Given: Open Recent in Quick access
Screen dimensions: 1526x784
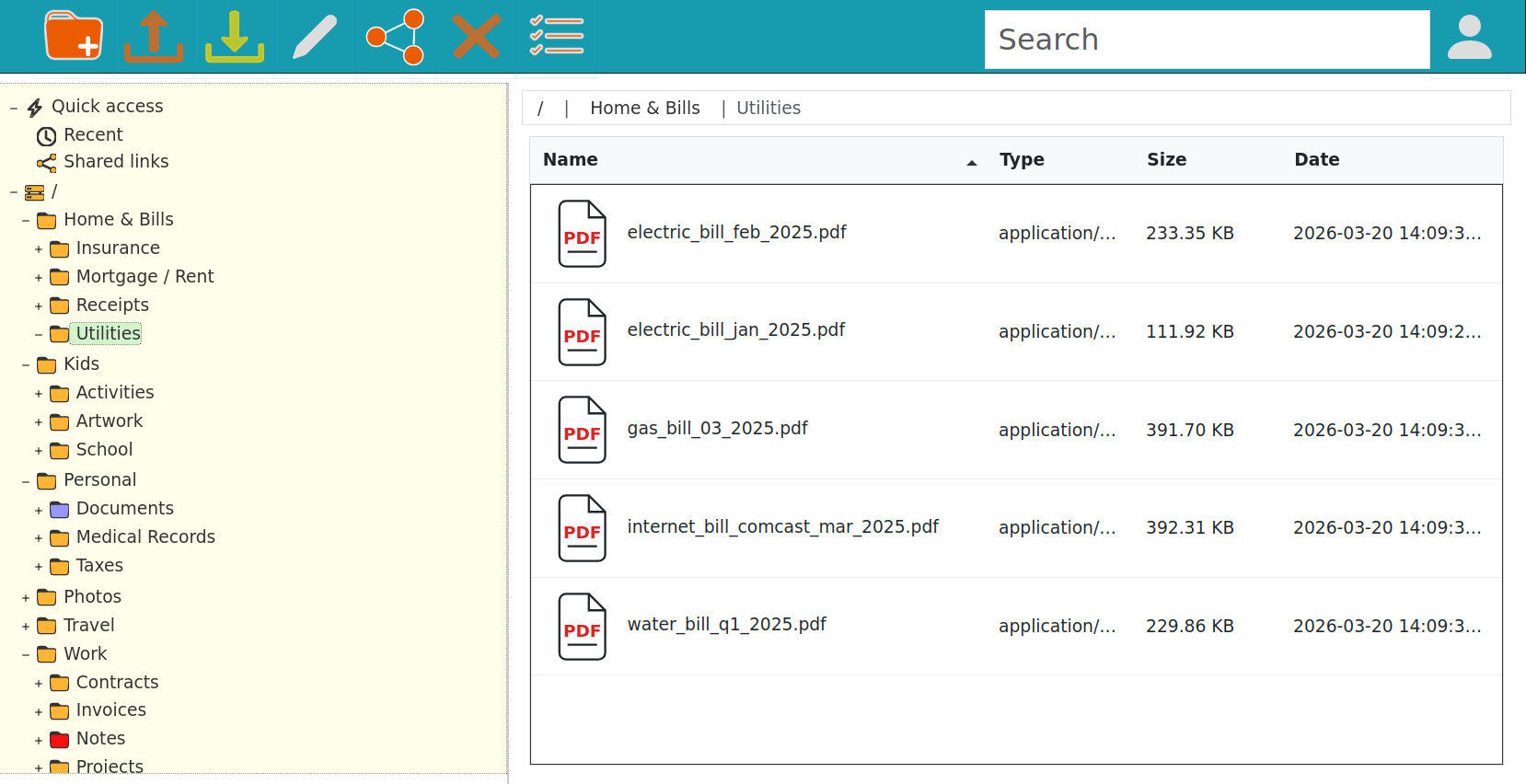Looking at the screenshot, I should coord(92,135).
